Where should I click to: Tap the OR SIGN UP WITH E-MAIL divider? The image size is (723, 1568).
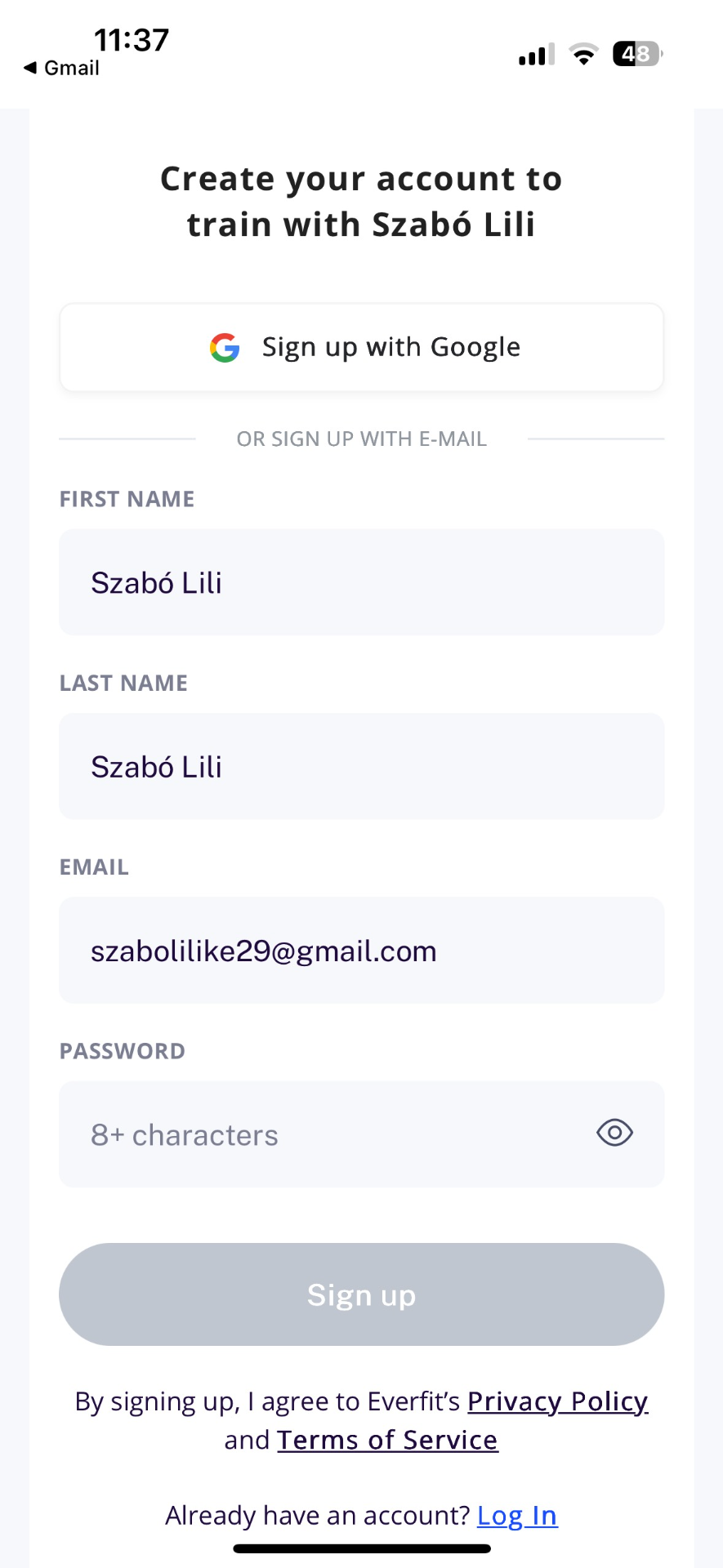361,439
